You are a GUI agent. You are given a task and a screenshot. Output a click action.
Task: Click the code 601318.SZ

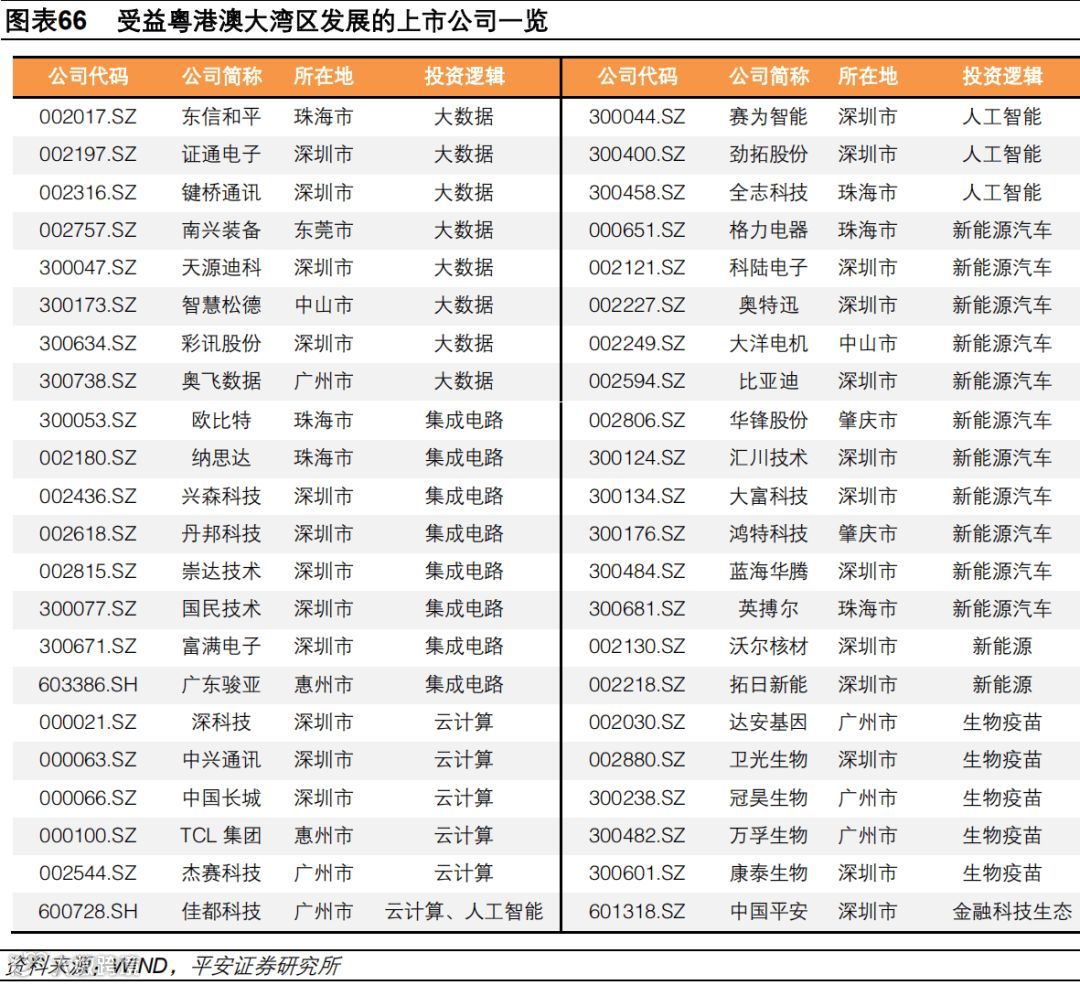pyautogui.click(x=637, y=911)
